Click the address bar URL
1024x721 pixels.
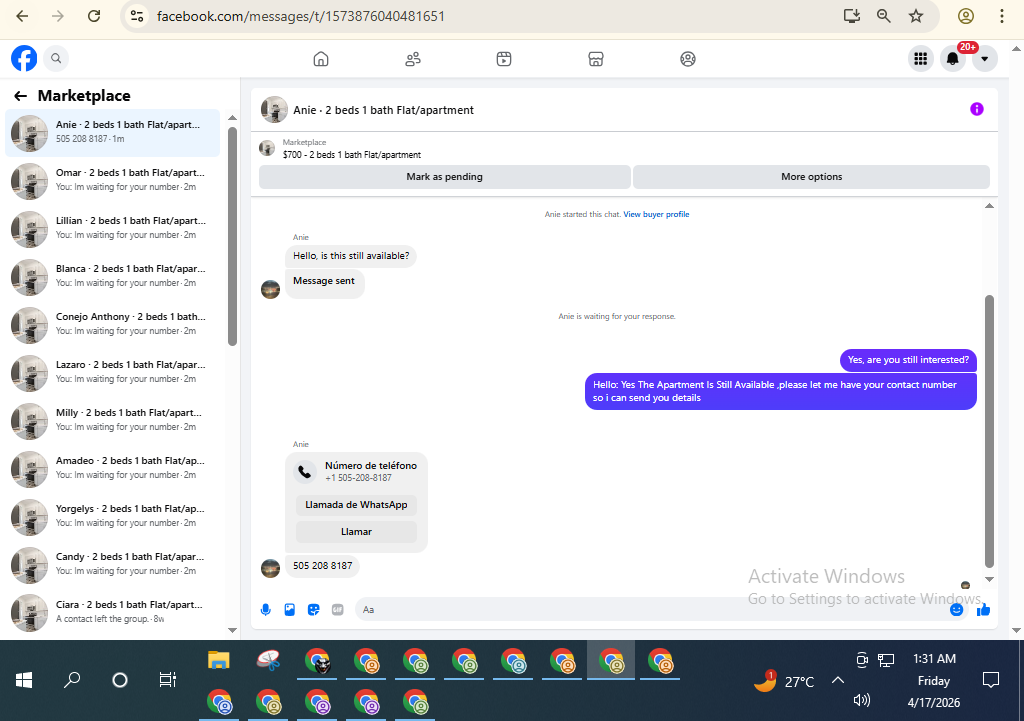click(301, 16)
